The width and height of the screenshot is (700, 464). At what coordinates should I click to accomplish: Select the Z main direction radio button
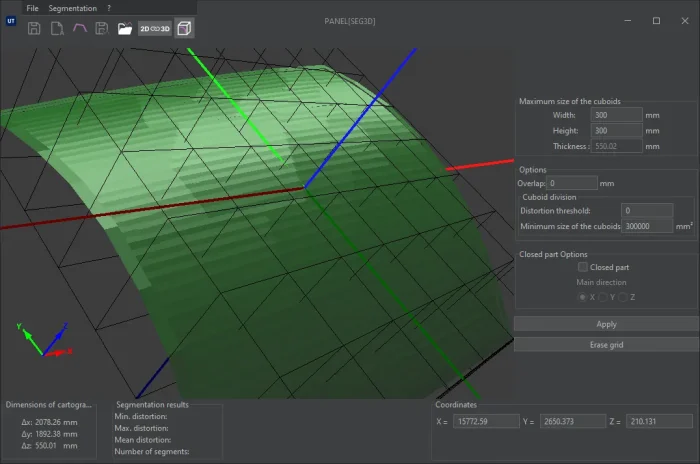click(623, 297)
